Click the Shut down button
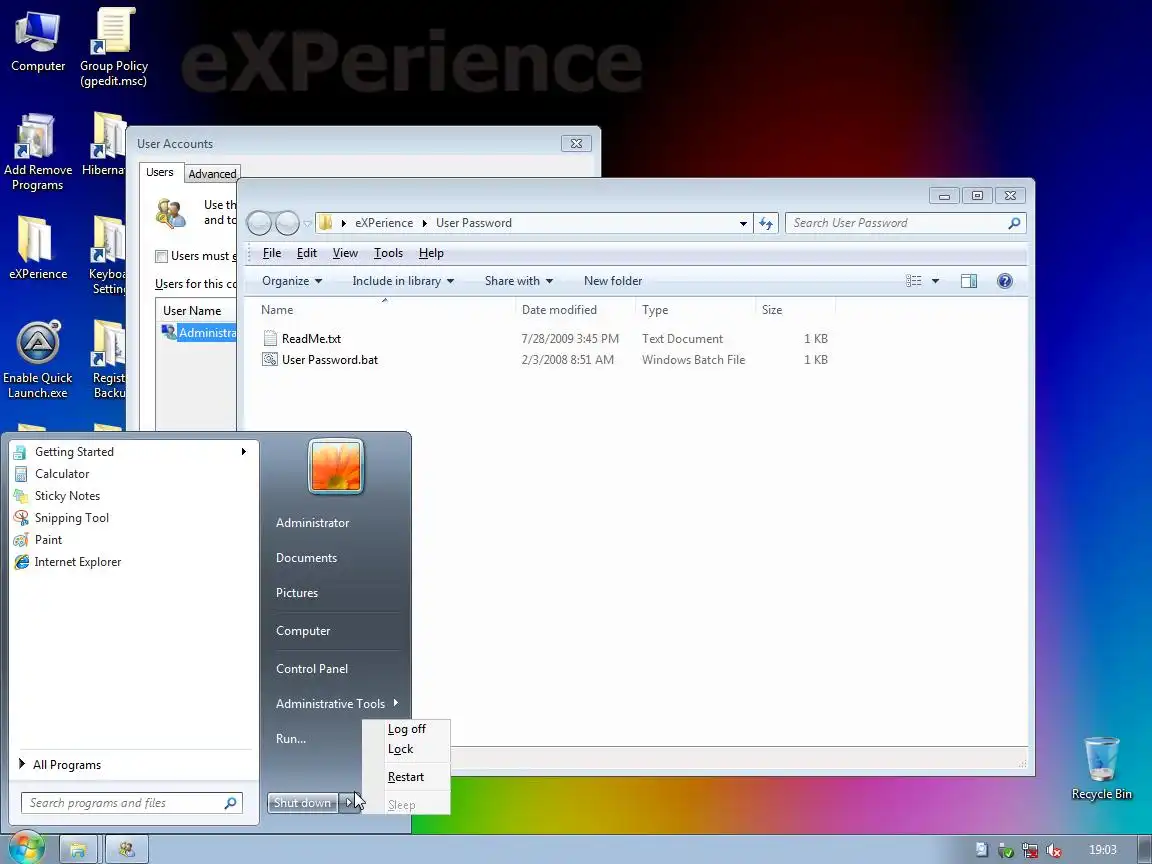Viewport: 1152px width, 864px height. click(303, 802)
